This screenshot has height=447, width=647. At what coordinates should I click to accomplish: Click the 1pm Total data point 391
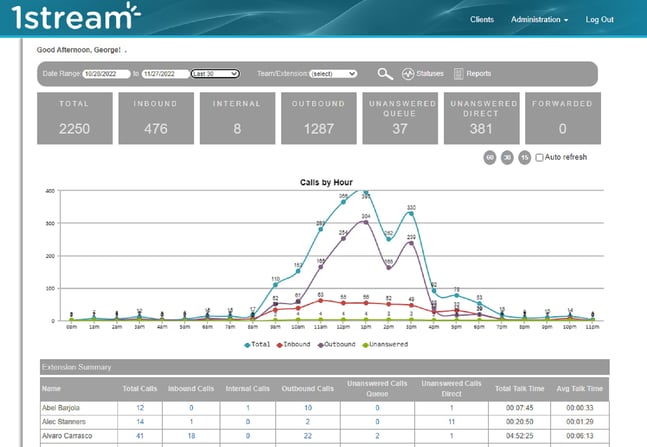click(366, 192)
